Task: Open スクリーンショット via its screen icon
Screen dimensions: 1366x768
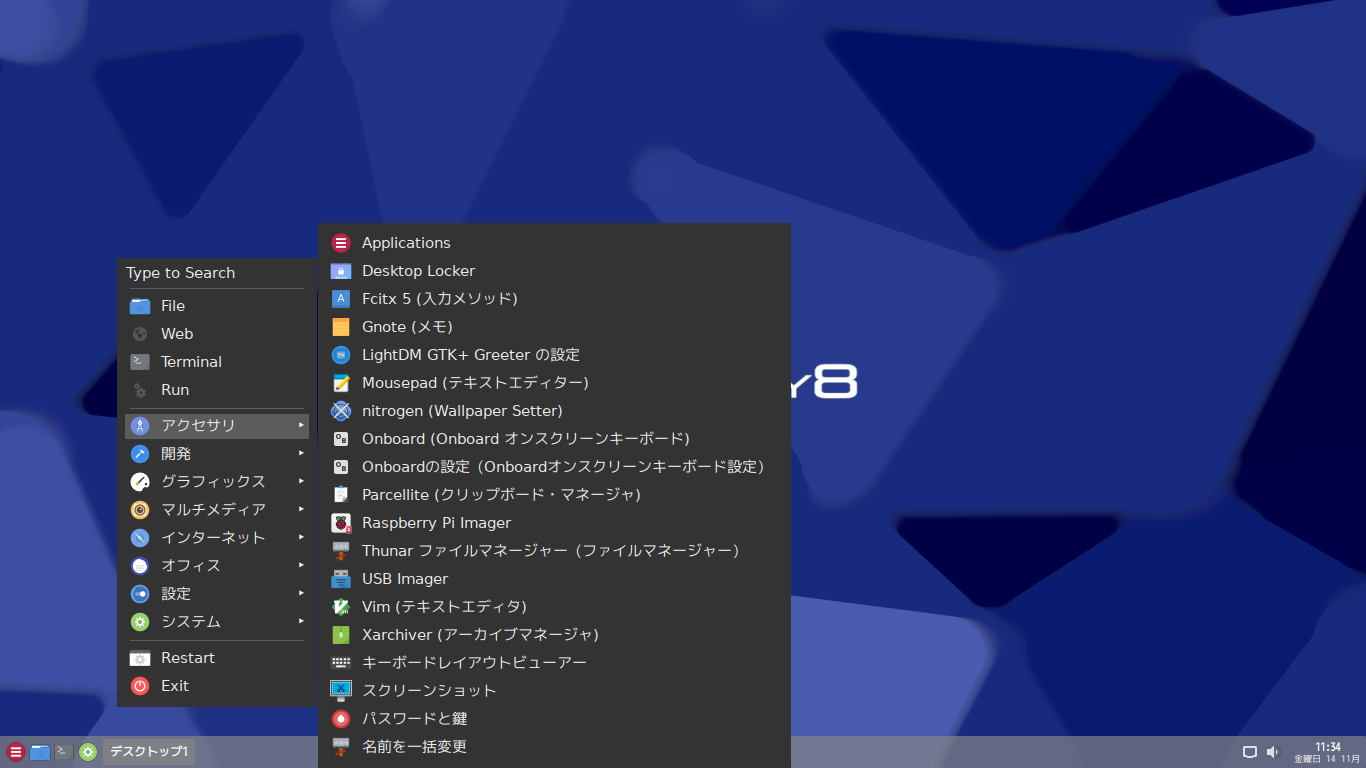Action: coord(341,691)
